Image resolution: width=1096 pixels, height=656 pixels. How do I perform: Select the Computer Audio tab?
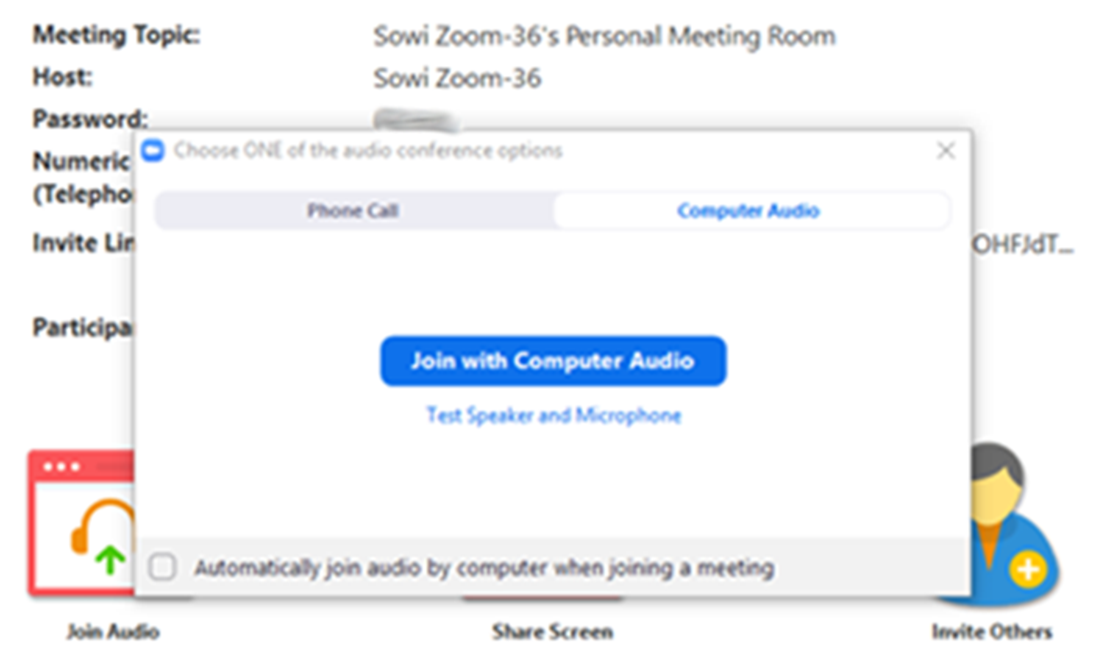click(x=749, y=210)
